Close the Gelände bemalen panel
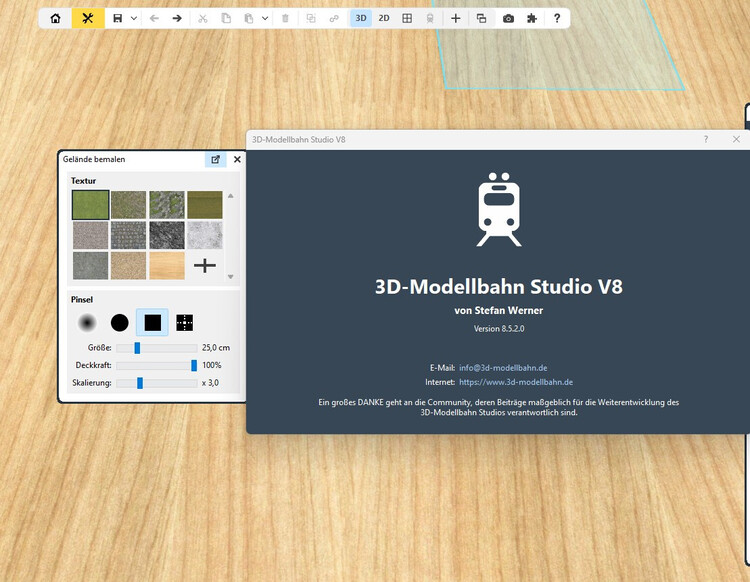Screen dimensions: 750x582 point(237,159)
